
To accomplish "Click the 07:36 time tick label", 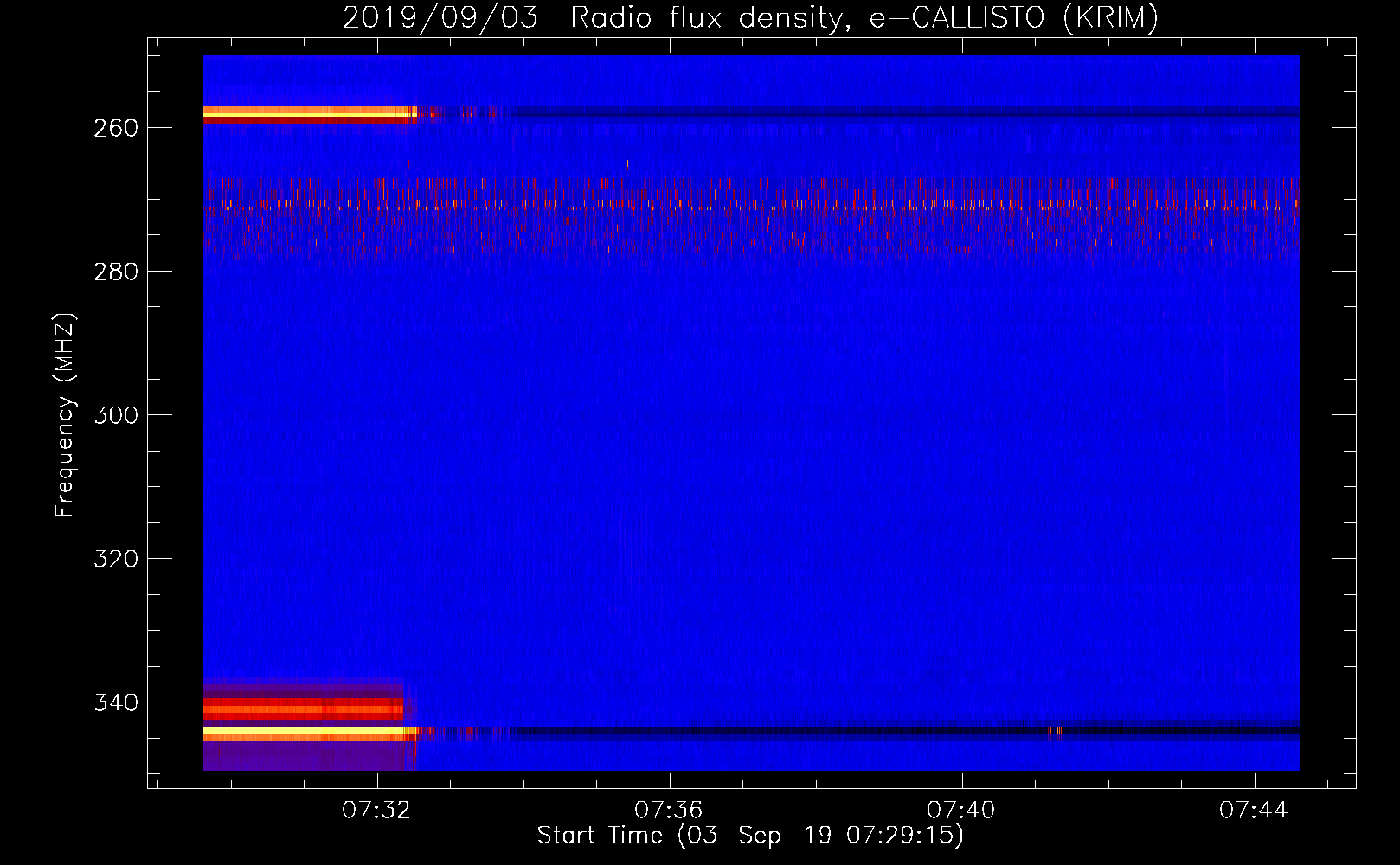I will coord(668,811).
